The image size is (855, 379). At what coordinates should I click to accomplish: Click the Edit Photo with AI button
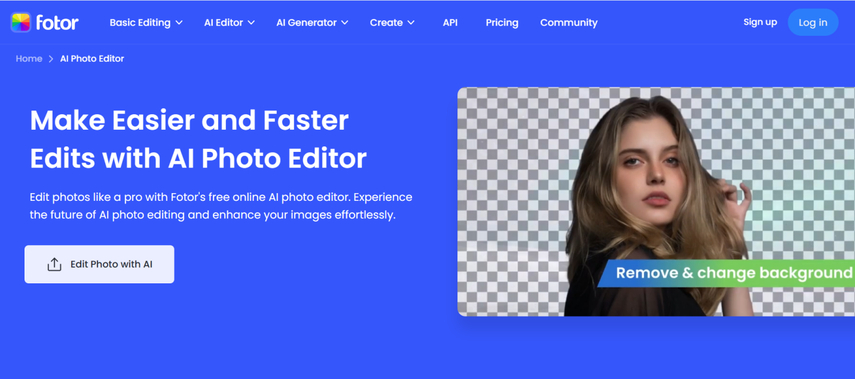[x=99, y=264]
